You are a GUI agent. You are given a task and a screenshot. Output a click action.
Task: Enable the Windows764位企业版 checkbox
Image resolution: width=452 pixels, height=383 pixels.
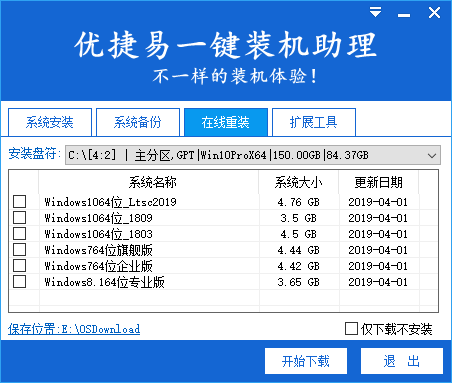pyautogui.click(x=19, y=266)
